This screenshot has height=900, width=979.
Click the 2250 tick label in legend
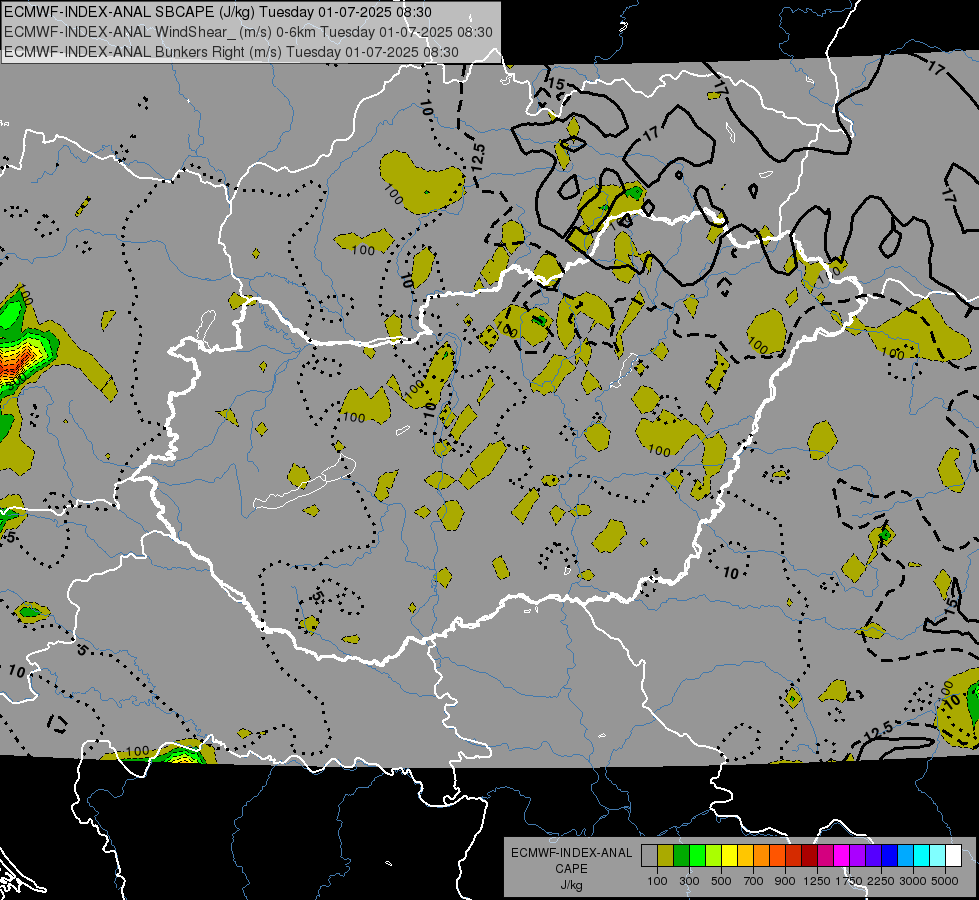[x=881, y=881]
